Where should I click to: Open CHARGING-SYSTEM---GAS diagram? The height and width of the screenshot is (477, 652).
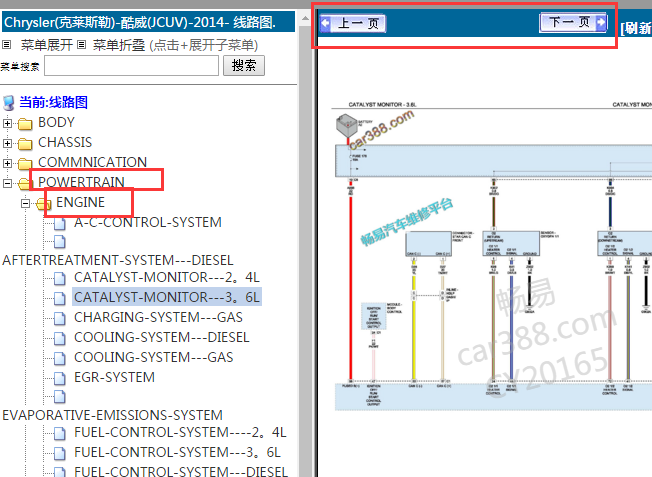click(158, 317)
